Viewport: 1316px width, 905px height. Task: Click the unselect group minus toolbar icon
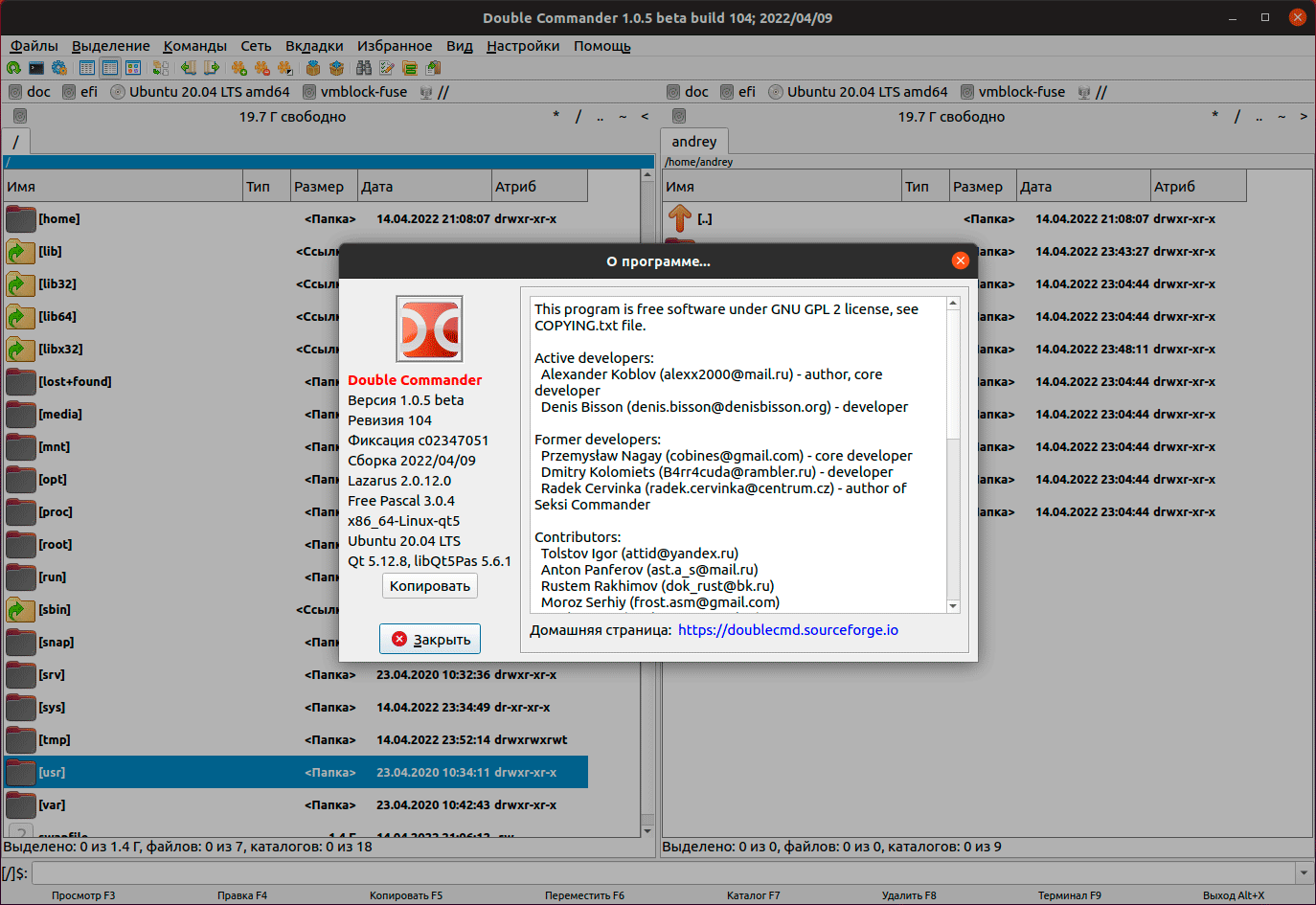click(262, 68)
